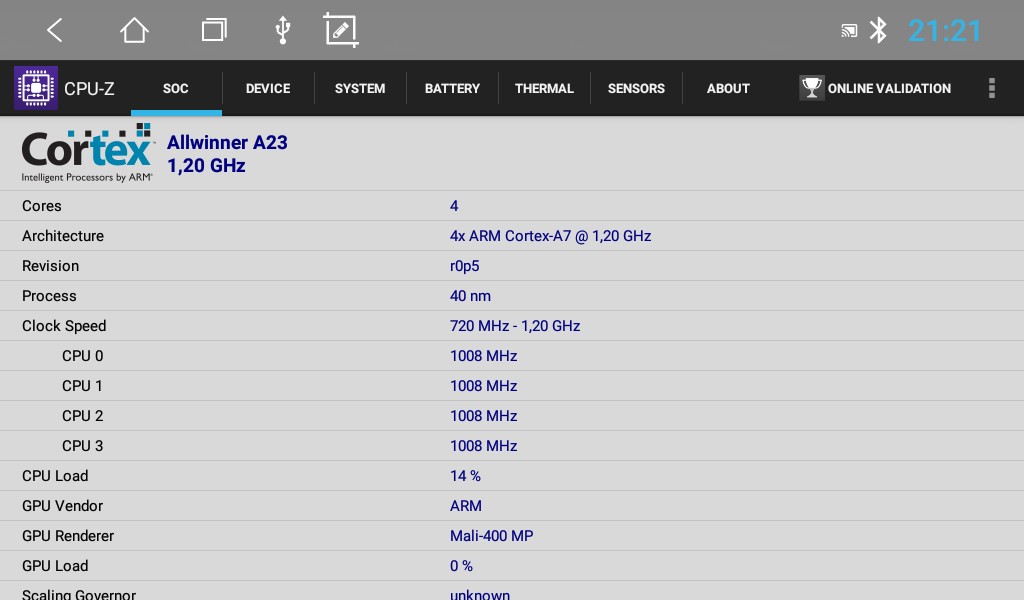Tap the 4x ARM Cortex-A7 value
Screen dimensions: 1024x600
(x=551, y=236)
